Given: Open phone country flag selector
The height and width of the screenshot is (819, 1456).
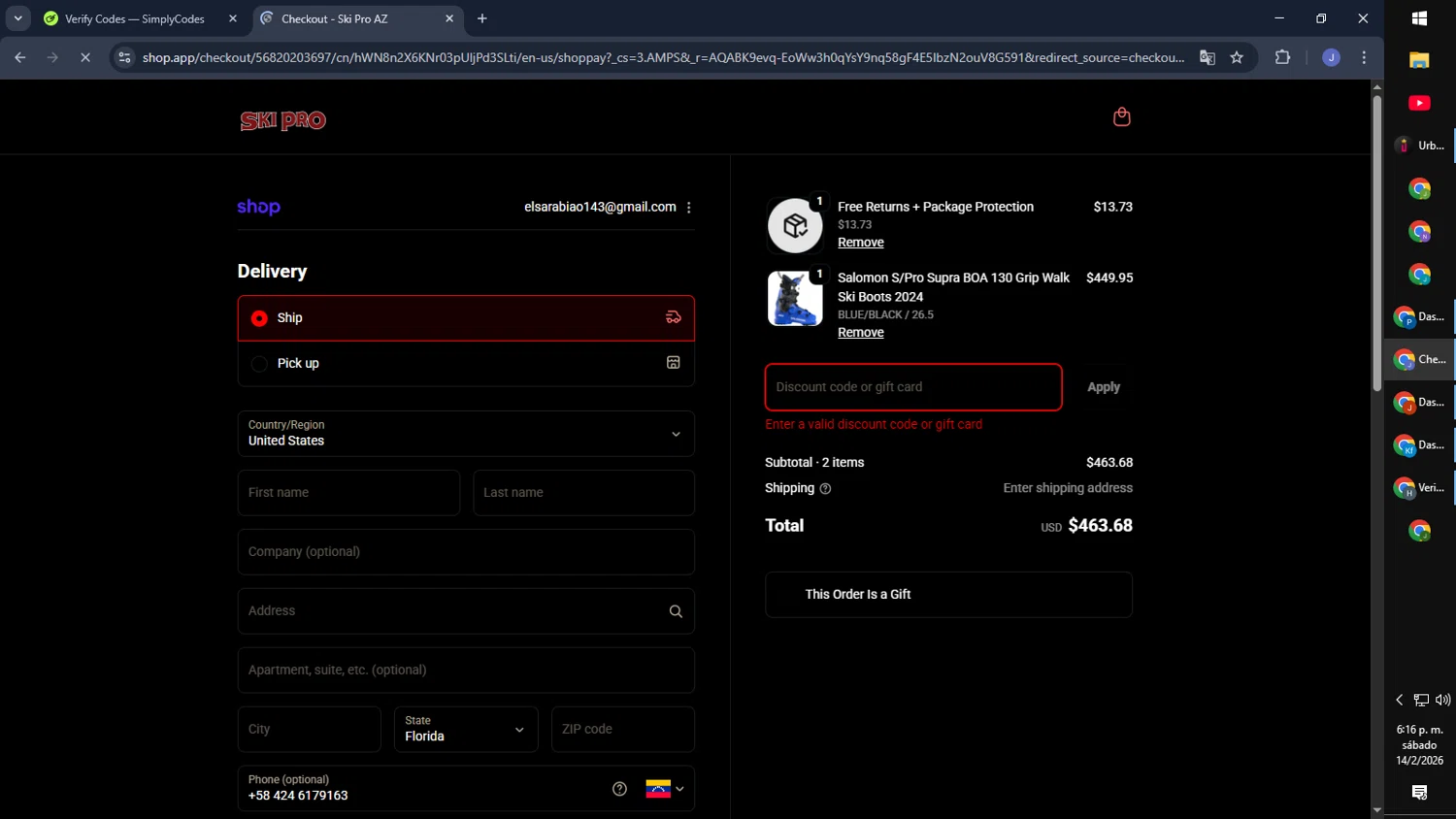Looking at the screenshot, I should pyautogui.click(x=665, y=789).
